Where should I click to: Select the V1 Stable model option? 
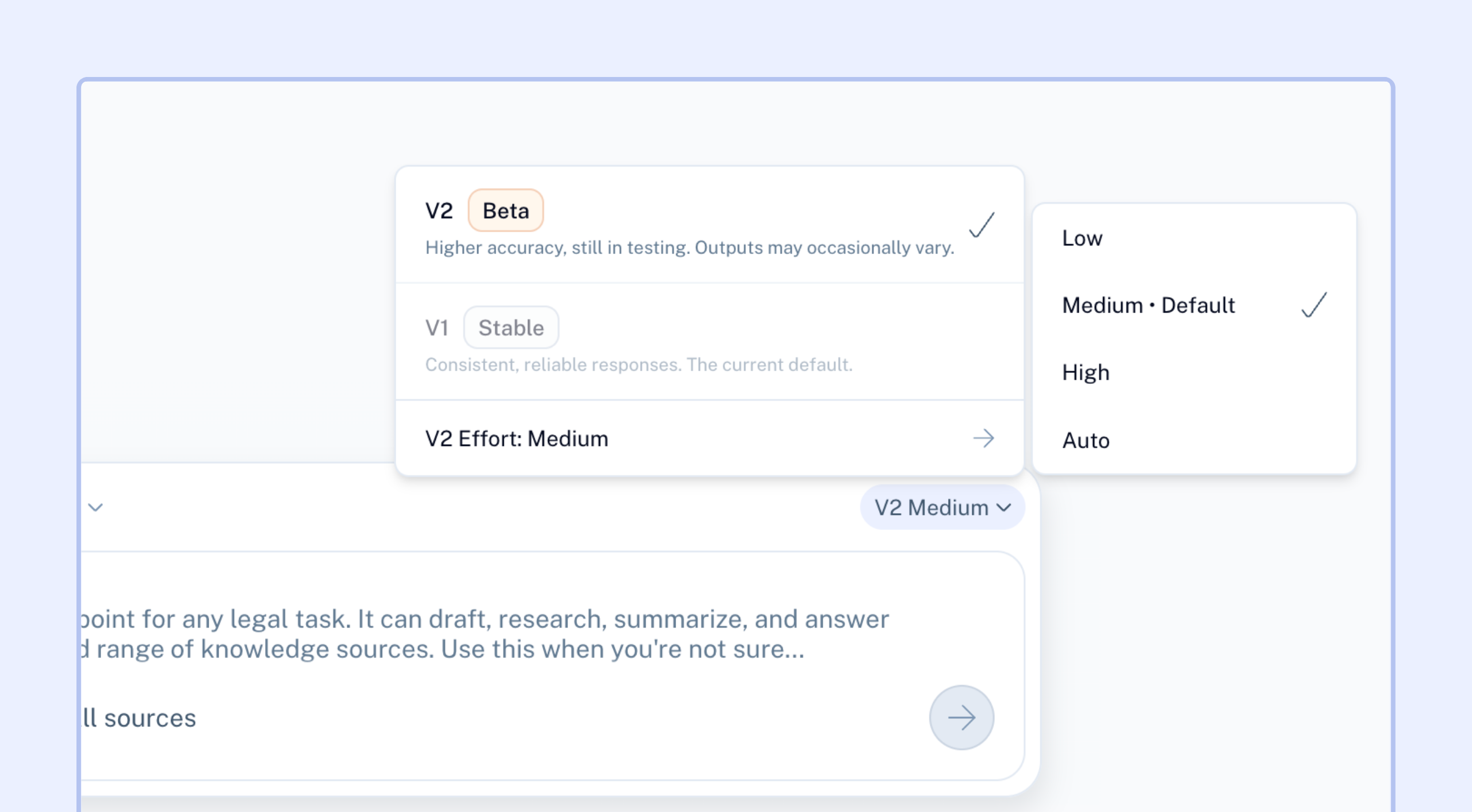click(710, 341)
